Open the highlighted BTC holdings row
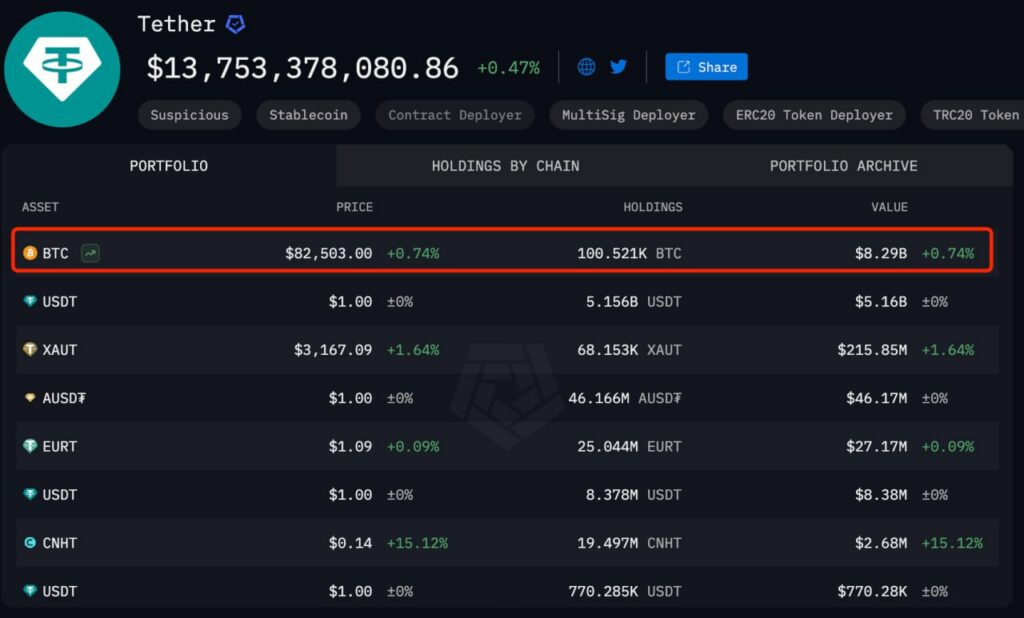This screenshot has height=618, width=1024. [500, 253]
